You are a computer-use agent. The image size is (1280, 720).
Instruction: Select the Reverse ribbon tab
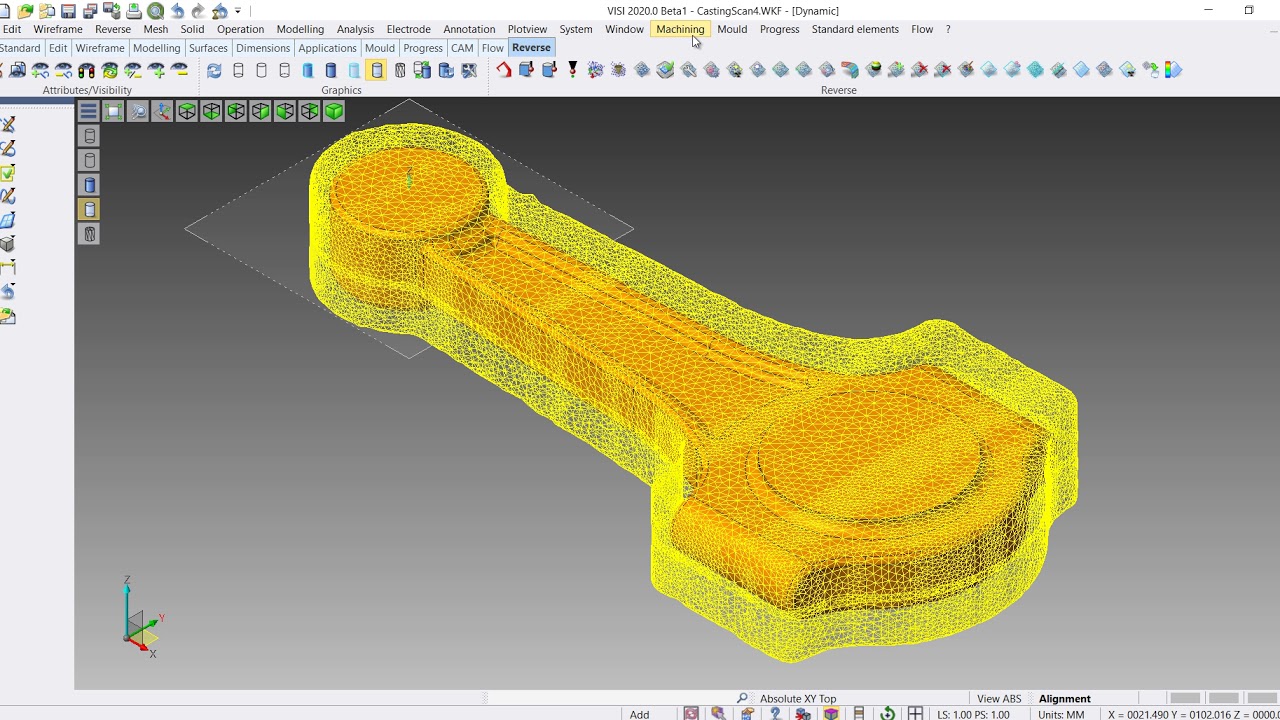(531, 48)
